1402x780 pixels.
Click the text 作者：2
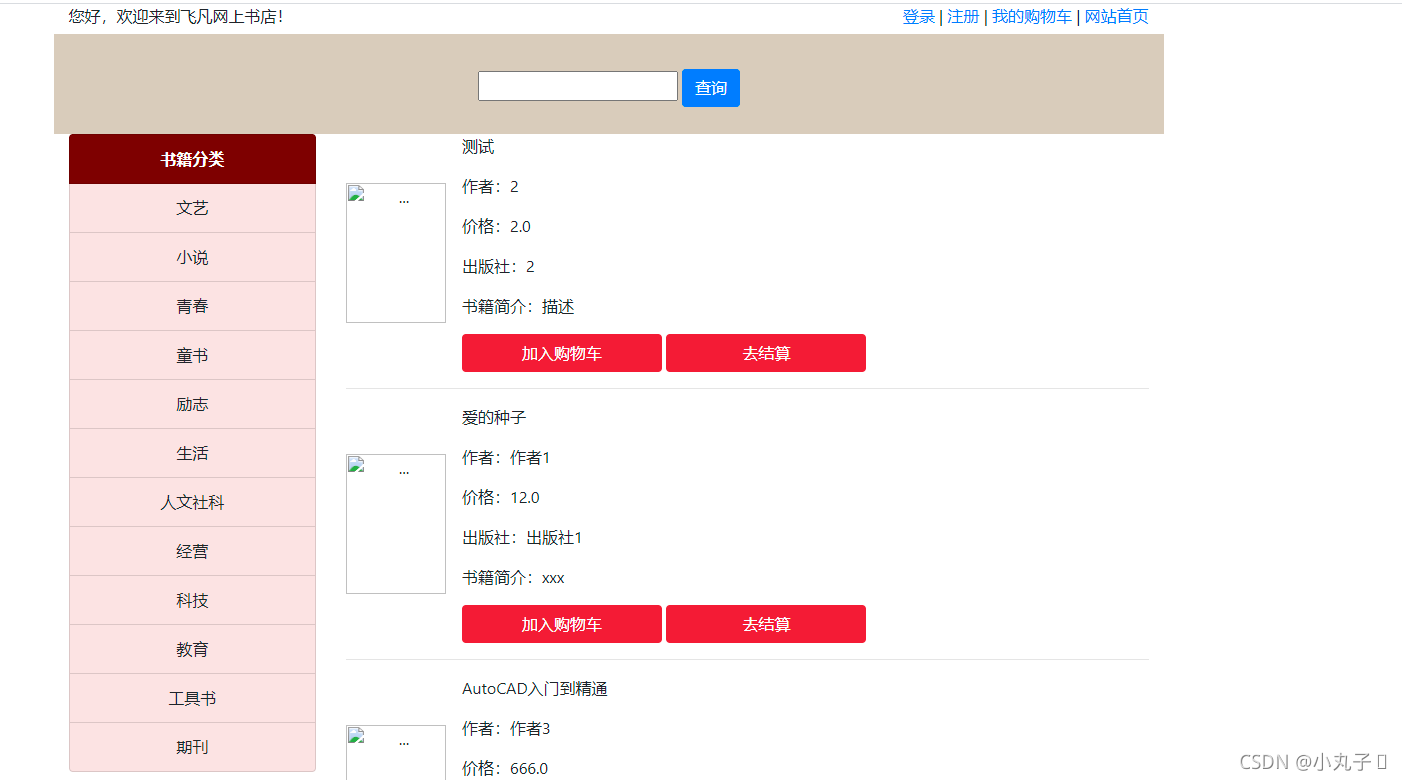click(490, 187)
